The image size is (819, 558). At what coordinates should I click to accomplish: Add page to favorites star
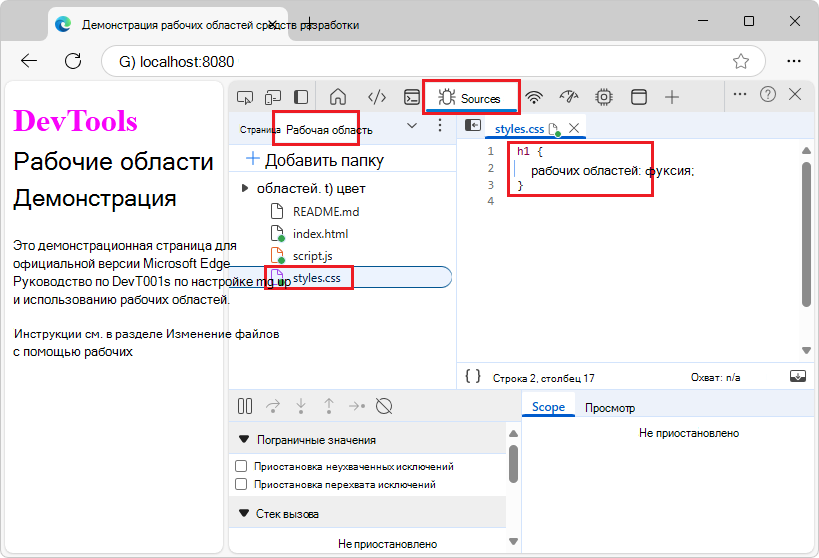(741, 61)
